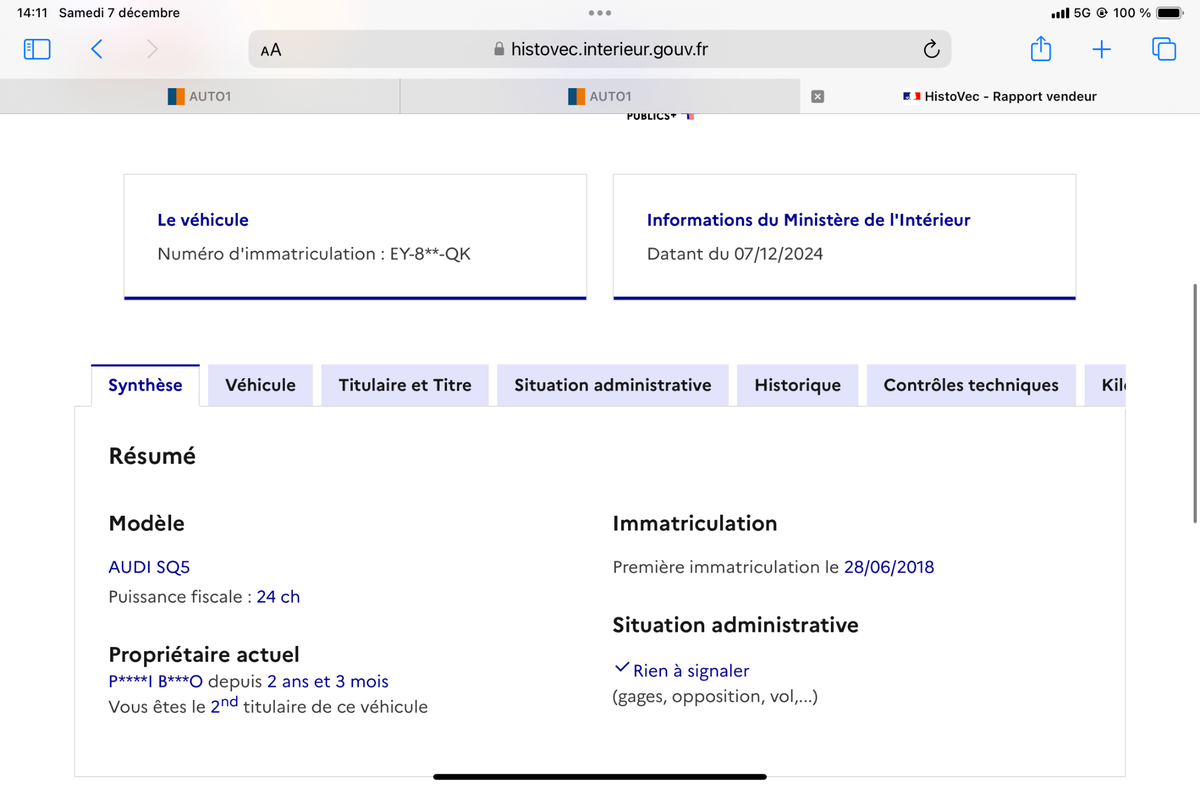The height and width of the screenshot is (788, 1200).
Task: Go forward to the next page
Action: 152,49
